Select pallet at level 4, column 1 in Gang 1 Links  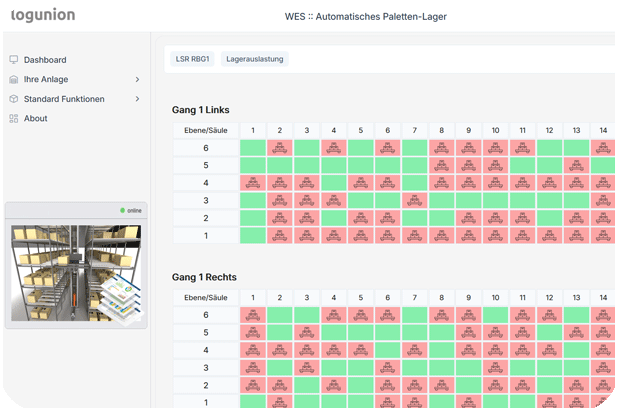tap(253, 183)
